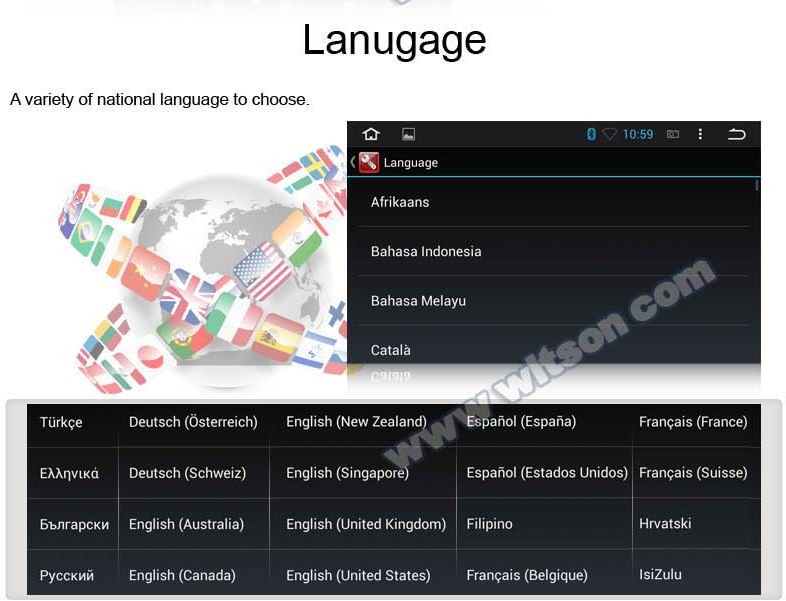Tap the Wi-Fi signal icon
Viewport: 786px width, 601px height.
coord(609,134)
